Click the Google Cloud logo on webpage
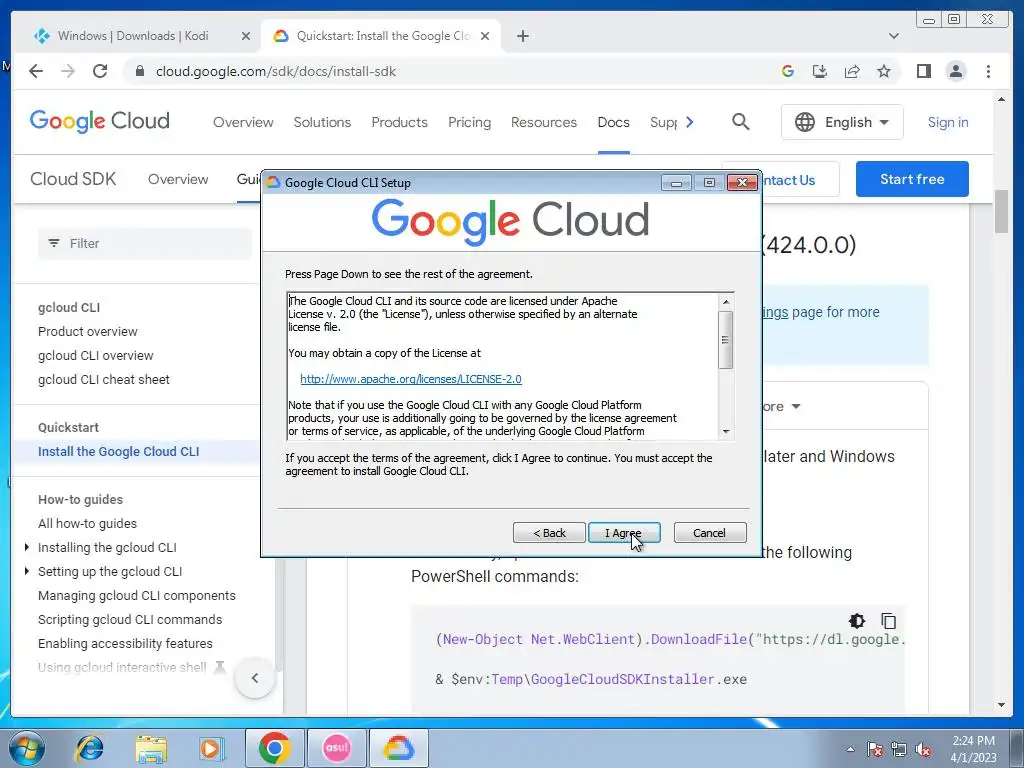The width and height of the screenshot is (1024, 768). (x=100, y=121)
